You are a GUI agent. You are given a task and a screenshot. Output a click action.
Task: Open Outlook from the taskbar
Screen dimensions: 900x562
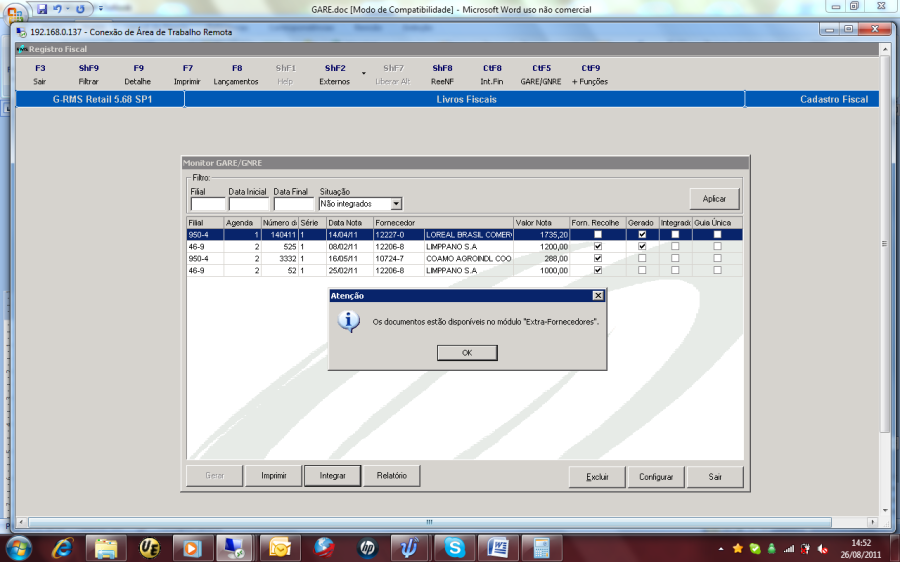(280, 548)
